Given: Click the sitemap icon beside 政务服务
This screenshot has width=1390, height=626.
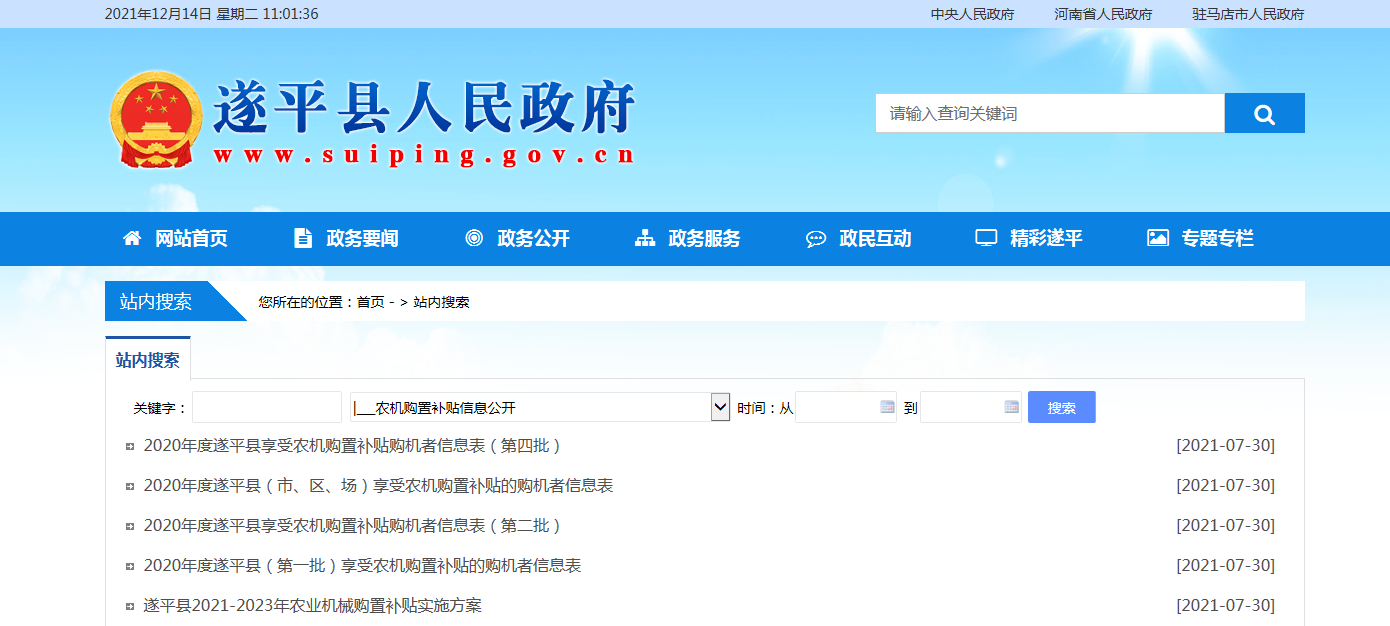Looking at the screenshot, I should tap(645, 238).
